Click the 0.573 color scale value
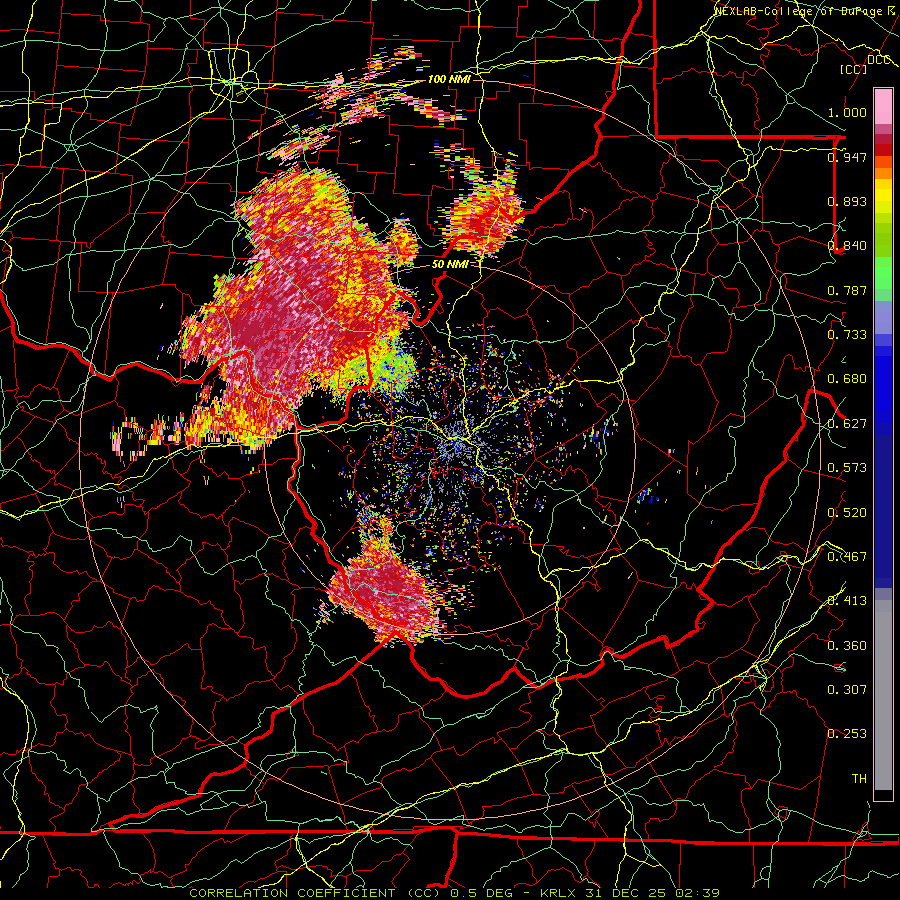 (847, 468)
